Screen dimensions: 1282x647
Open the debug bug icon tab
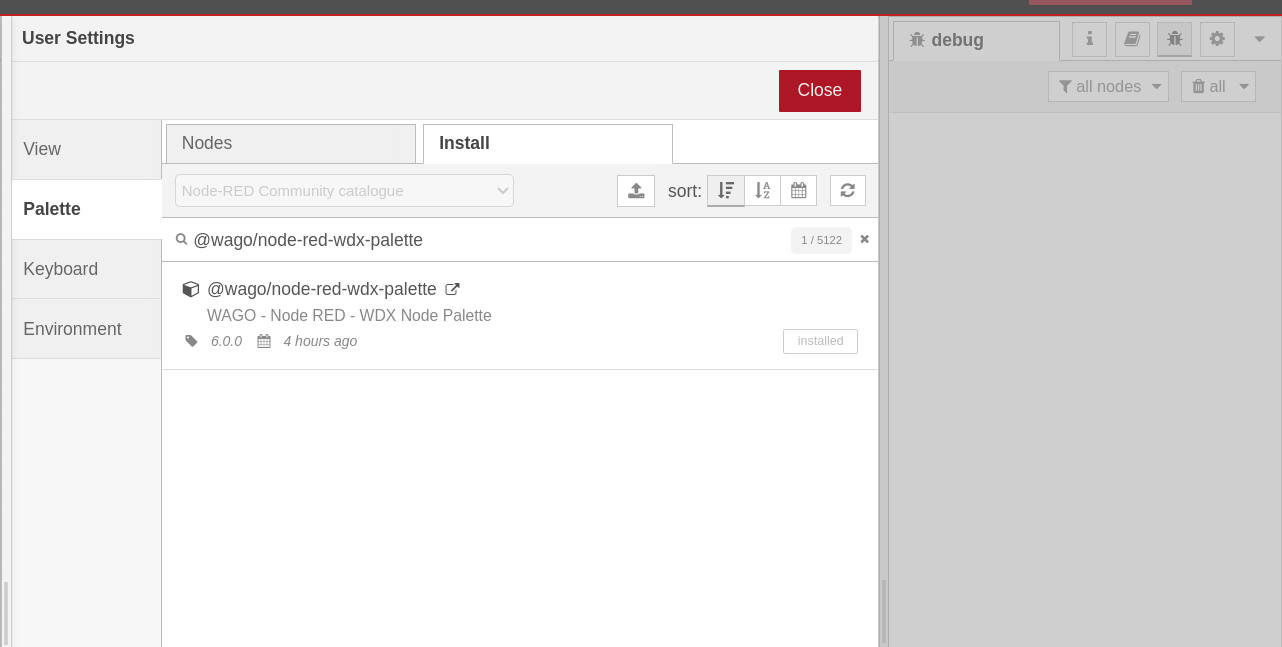click(1174, 39)
